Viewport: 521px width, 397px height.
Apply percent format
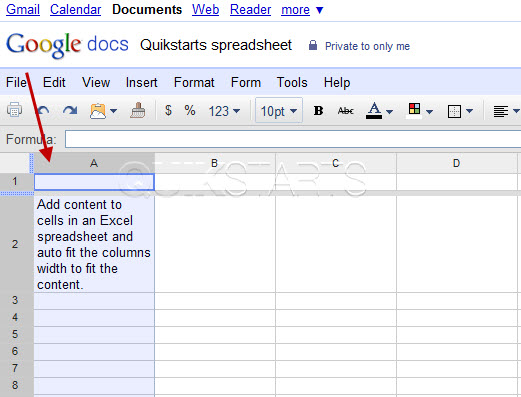click(190, 110)
